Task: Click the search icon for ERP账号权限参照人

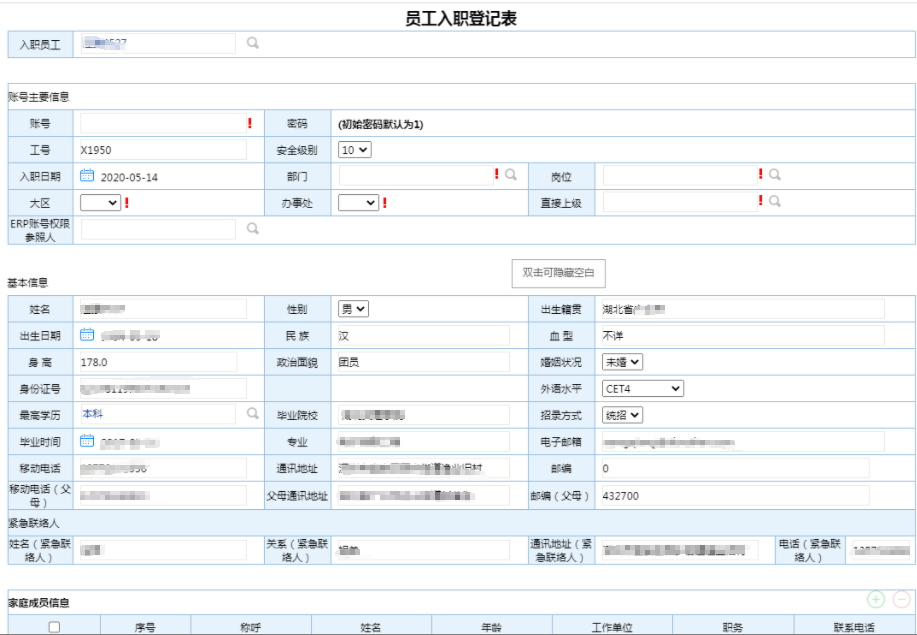Action: [x=253, y=229]
